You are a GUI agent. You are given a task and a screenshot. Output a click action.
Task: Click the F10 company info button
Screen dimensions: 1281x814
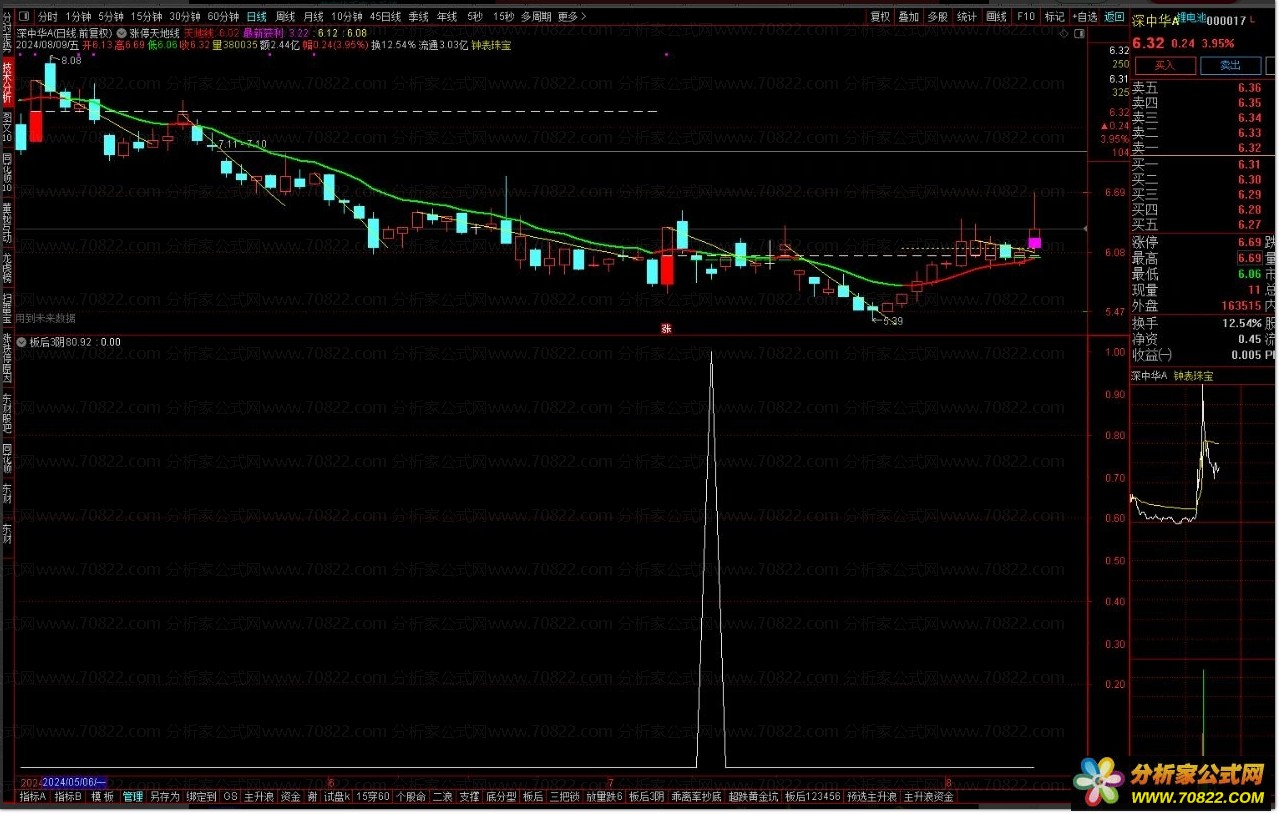pyautogui.click(x=1025, y=17)
